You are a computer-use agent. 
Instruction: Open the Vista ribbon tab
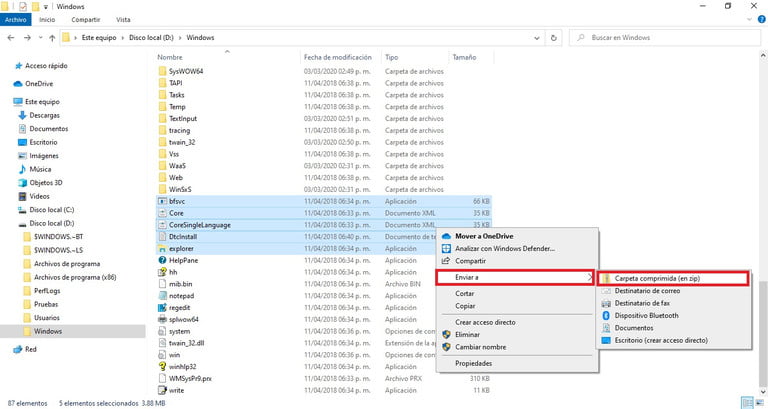[x=123, y=20]
